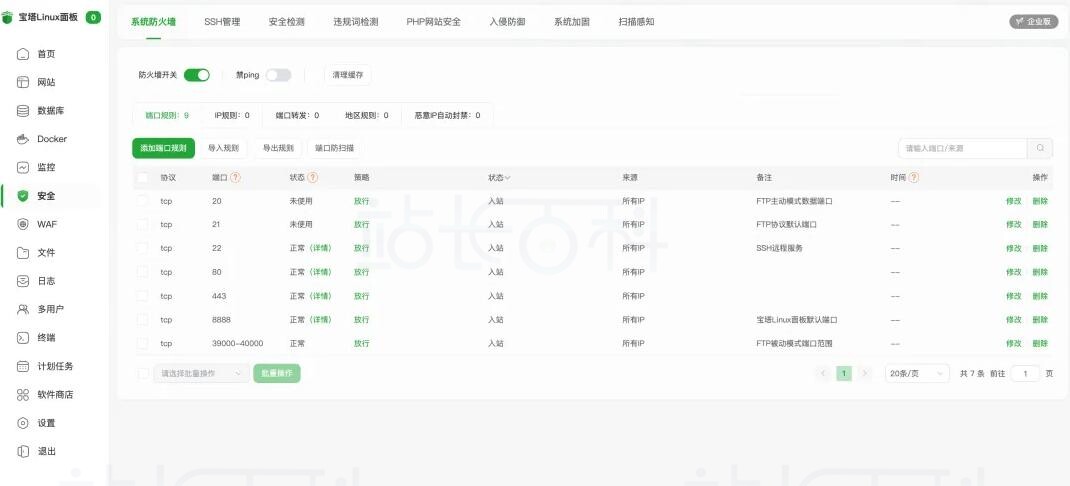Open the WAF icon in the sidebar

pyautogui.click(x=23, y=224)
